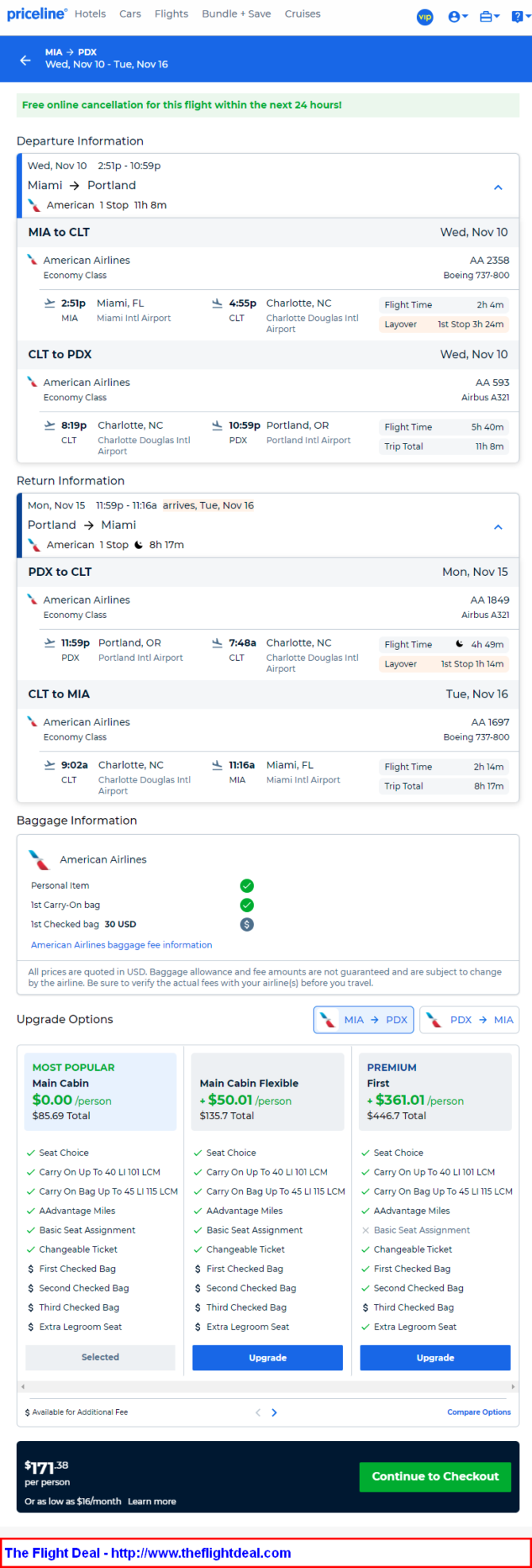Click the 1st Checked bag dollar icon

pyautogui.click(x=247, y=925)
